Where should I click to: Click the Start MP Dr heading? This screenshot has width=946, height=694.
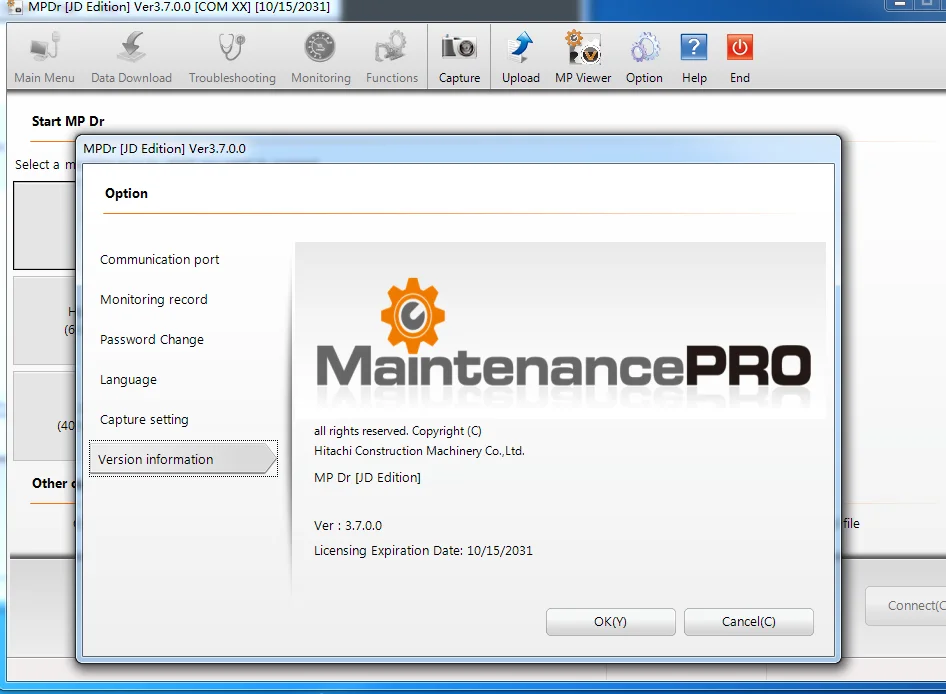coord(68,121)
